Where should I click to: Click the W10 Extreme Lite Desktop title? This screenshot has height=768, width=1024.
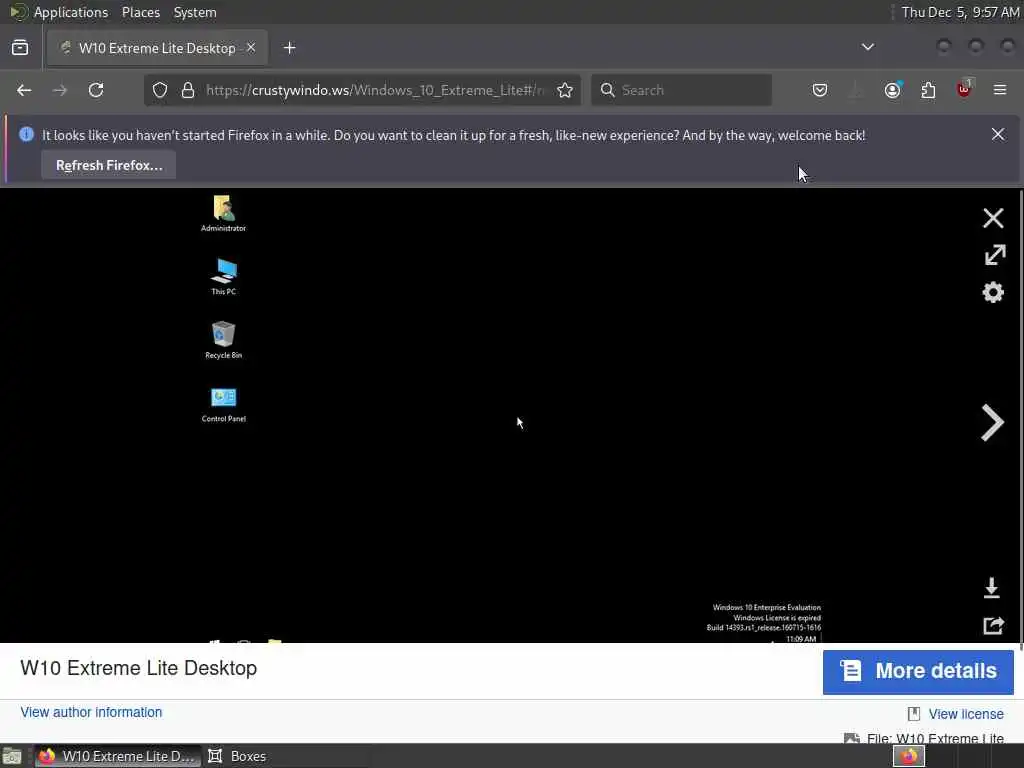pyautogui.click(x=138, y=668)
